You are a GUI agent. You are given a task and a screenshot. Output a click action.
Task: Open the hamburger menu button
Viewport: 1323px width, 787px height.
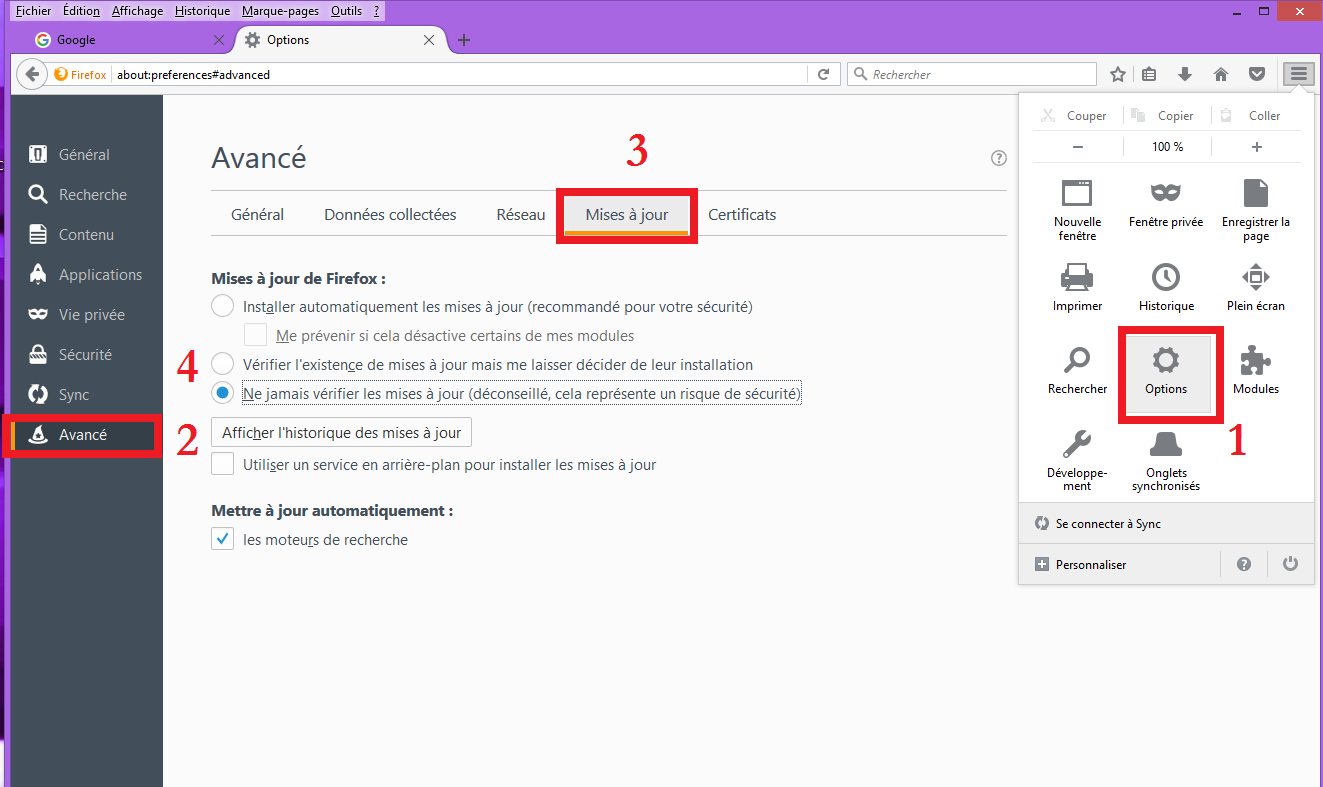click(1298, 73)
